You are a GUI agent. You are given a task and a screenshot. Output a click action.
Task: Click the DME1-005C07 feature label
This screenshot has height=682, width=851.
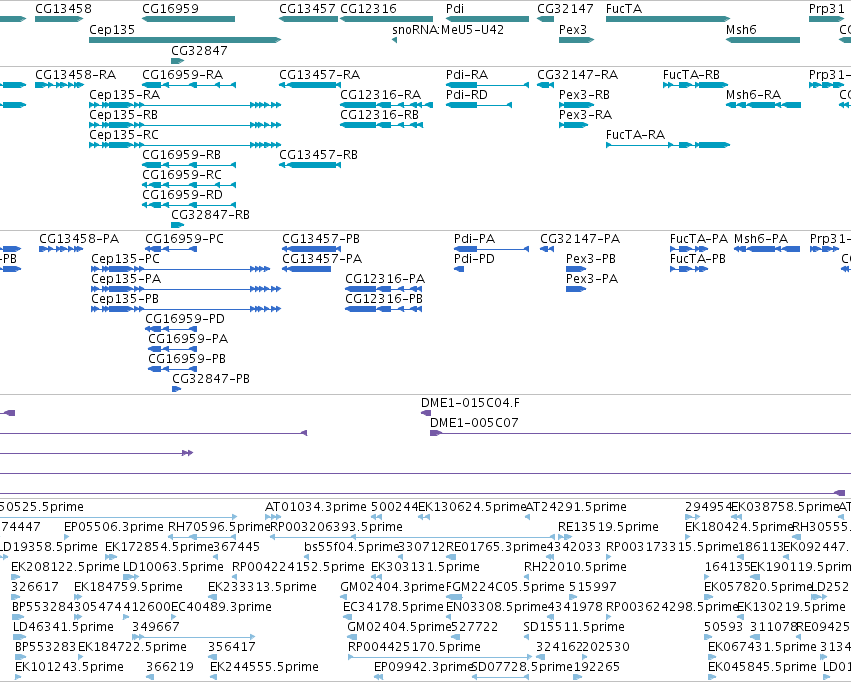tap(474, 423)
